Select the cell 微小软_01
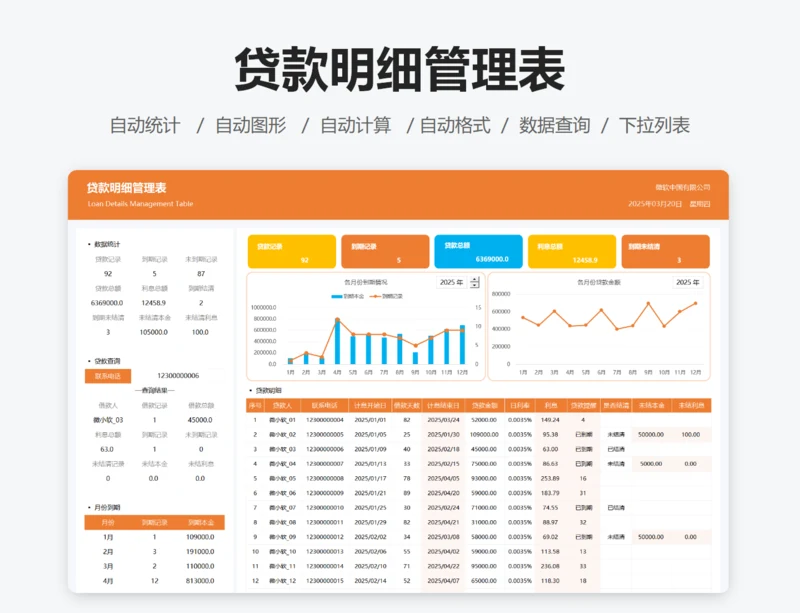 click(x=282, y=420)
